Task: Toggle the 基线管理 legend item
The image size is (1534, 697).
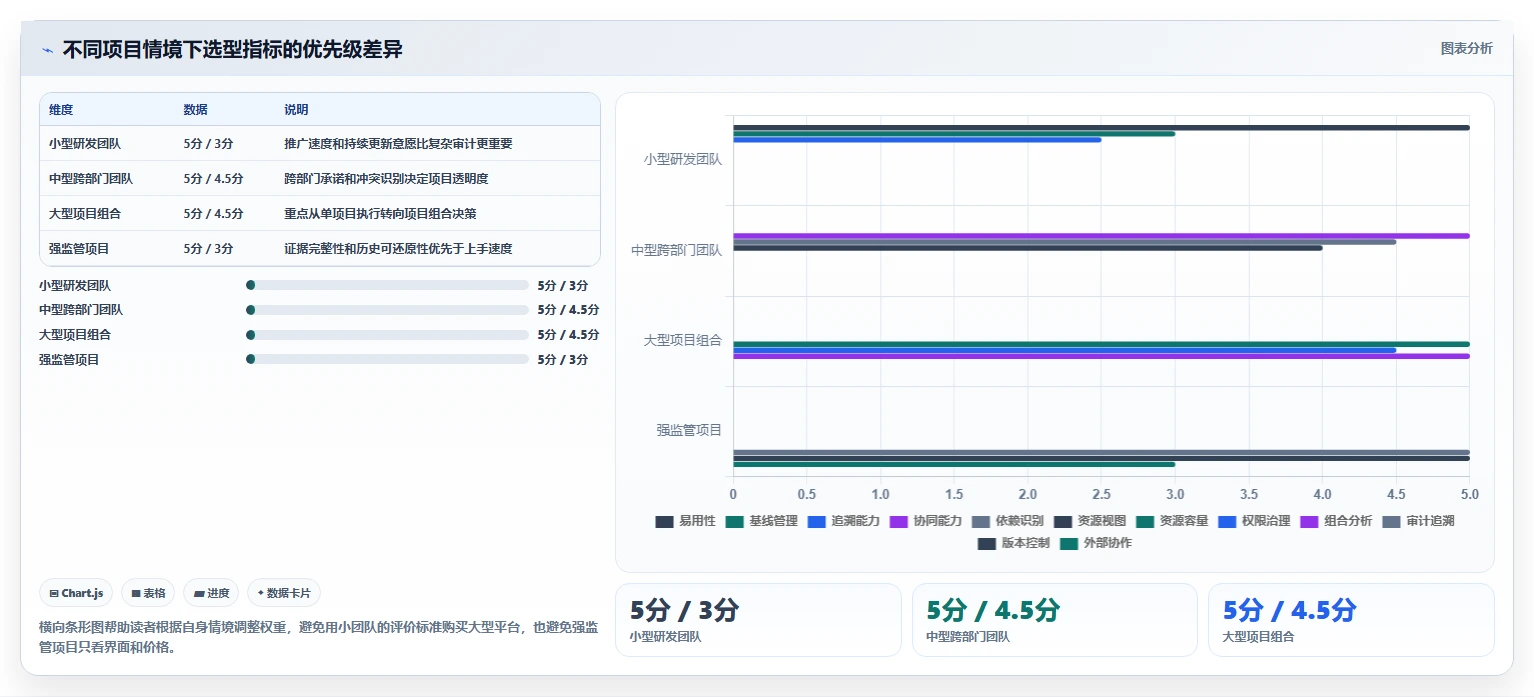Action: 761,521
